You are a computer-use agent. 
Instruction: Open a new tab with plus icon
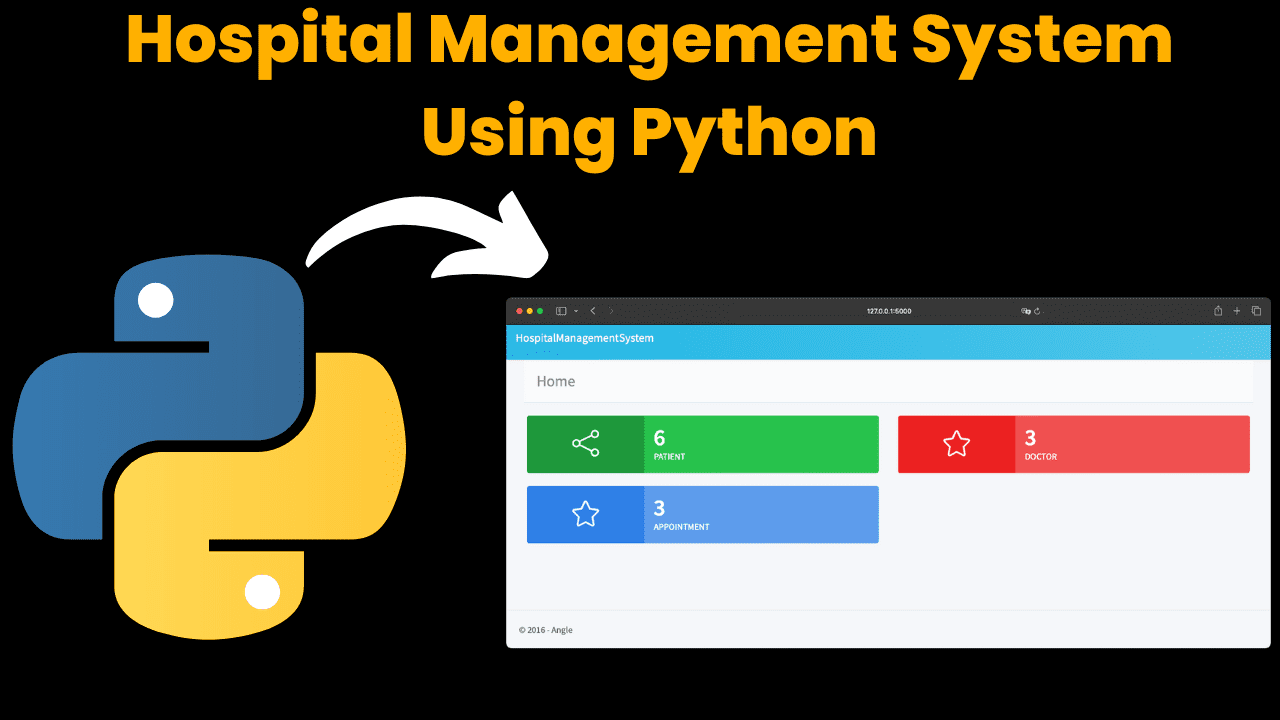[x=1237, y=311]
